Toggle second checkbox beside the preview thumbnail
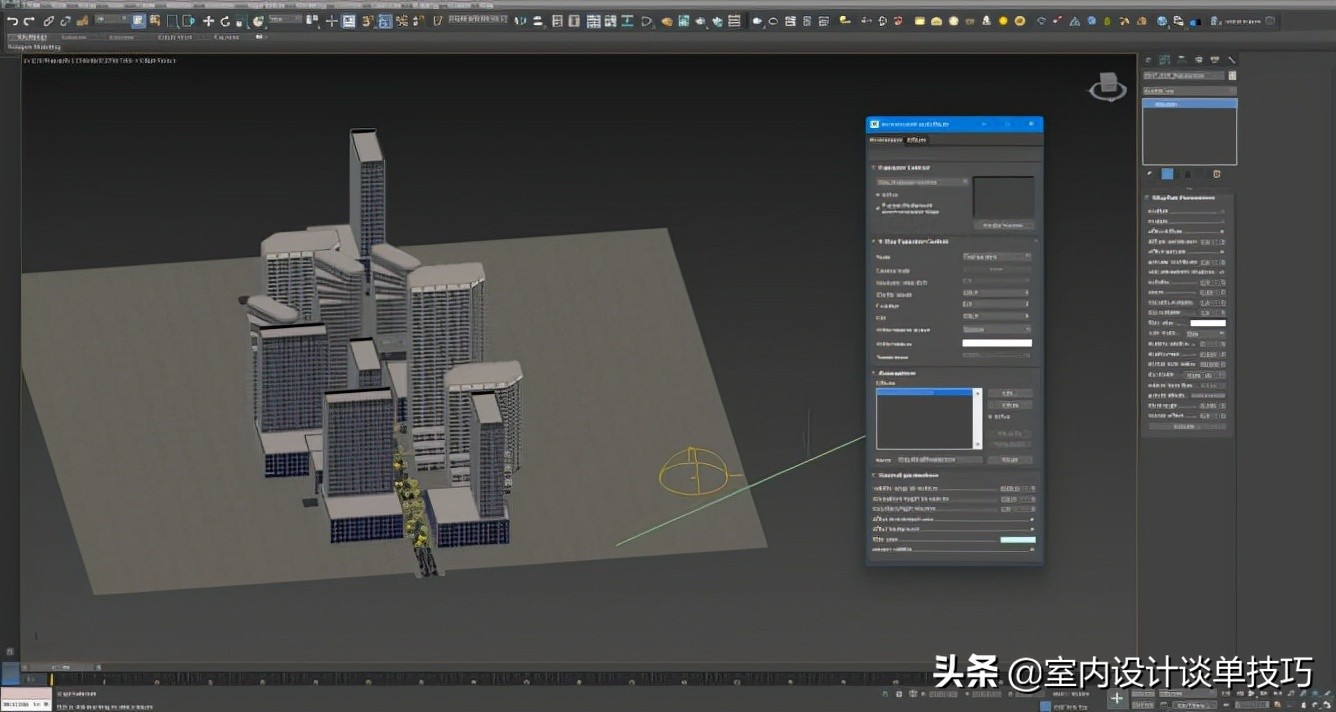Screen dimensions: 1336x712 [879, 207]
